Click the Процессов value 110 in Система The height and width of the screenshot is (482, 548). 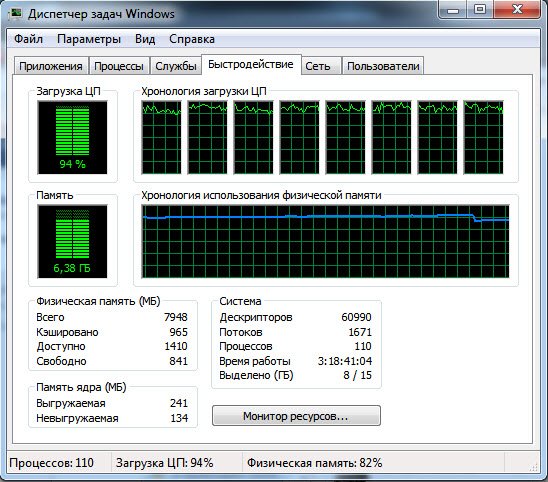363,346
